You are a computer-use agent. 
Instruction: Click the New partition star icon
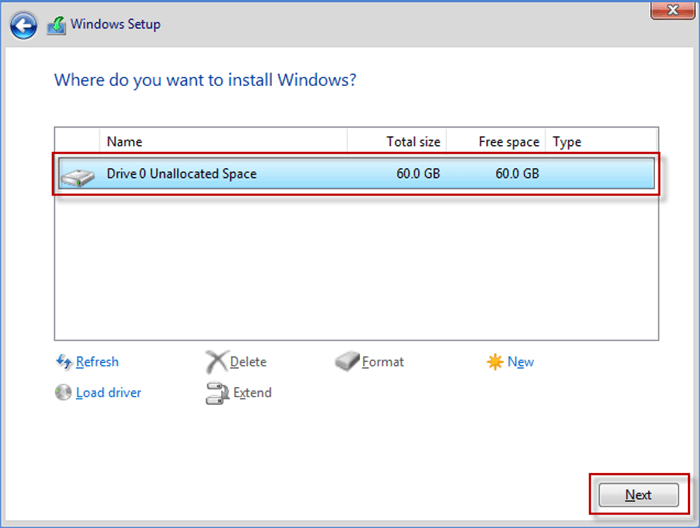(495, 362)
